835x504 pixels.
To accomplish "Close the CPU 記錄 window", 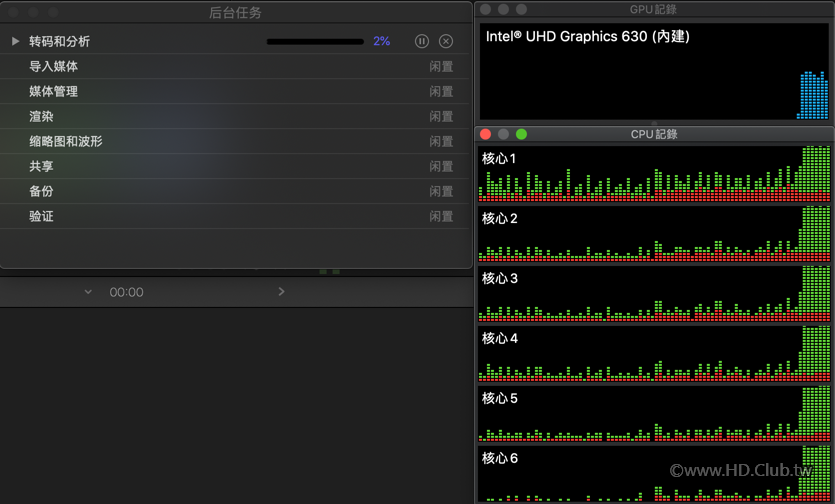I will click(x=485, y=134).
